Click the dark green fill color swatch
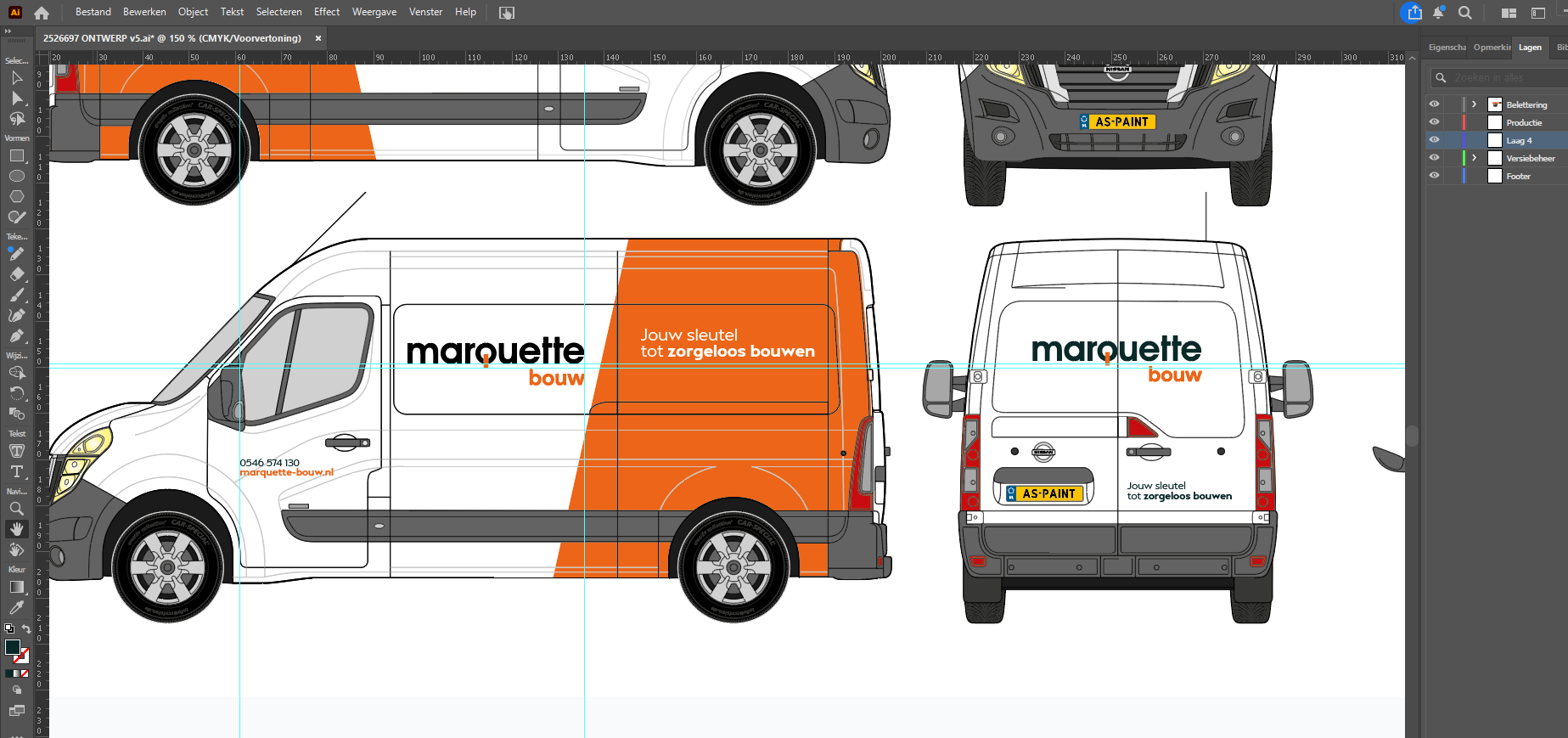The height and width of the screenshot is (738, 1568). pos(12,647)
